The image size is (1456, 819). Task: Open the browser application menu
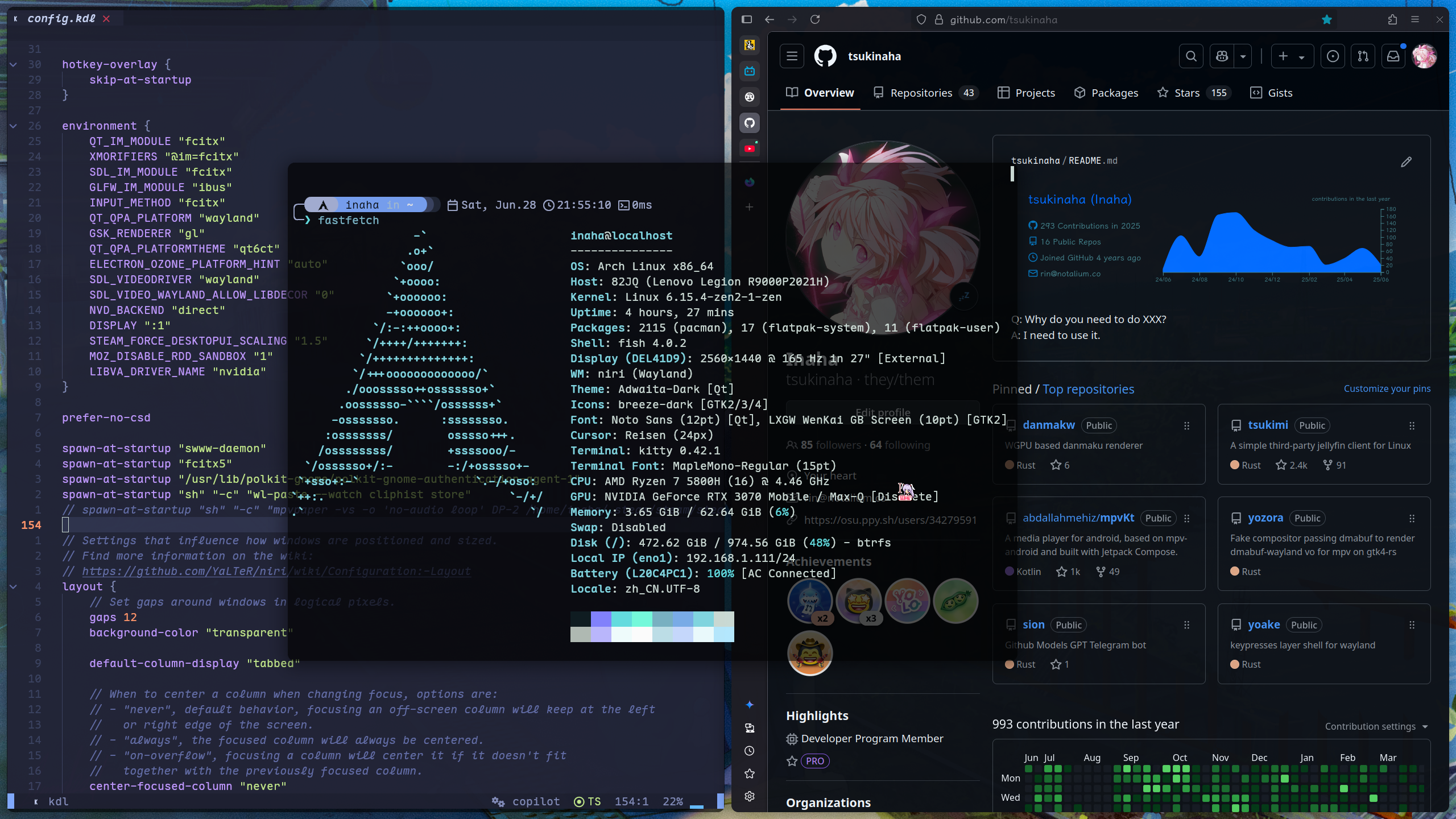coord(1415,19)
